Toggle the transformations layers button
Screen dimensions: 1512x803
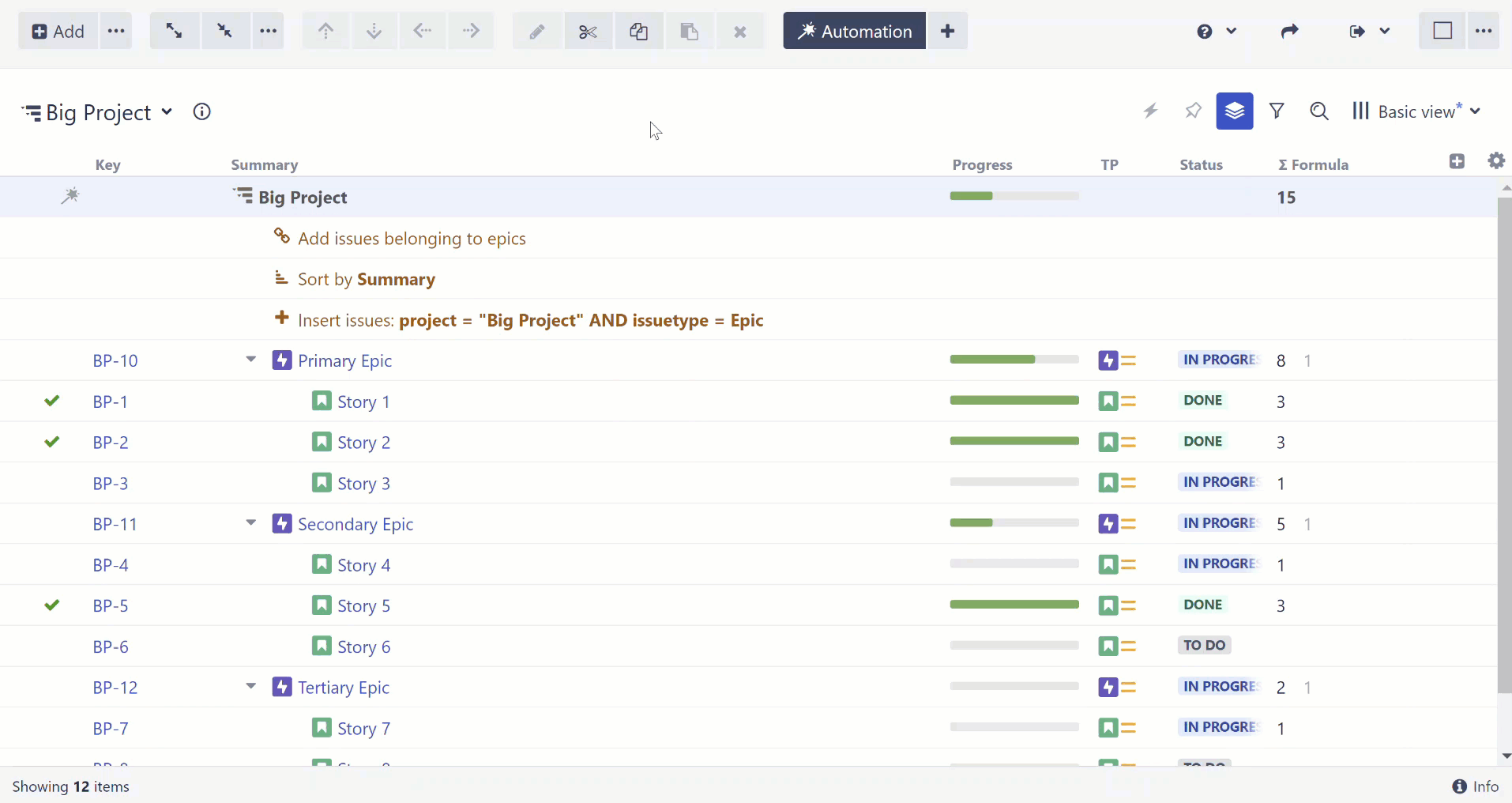coord(1234,111)
